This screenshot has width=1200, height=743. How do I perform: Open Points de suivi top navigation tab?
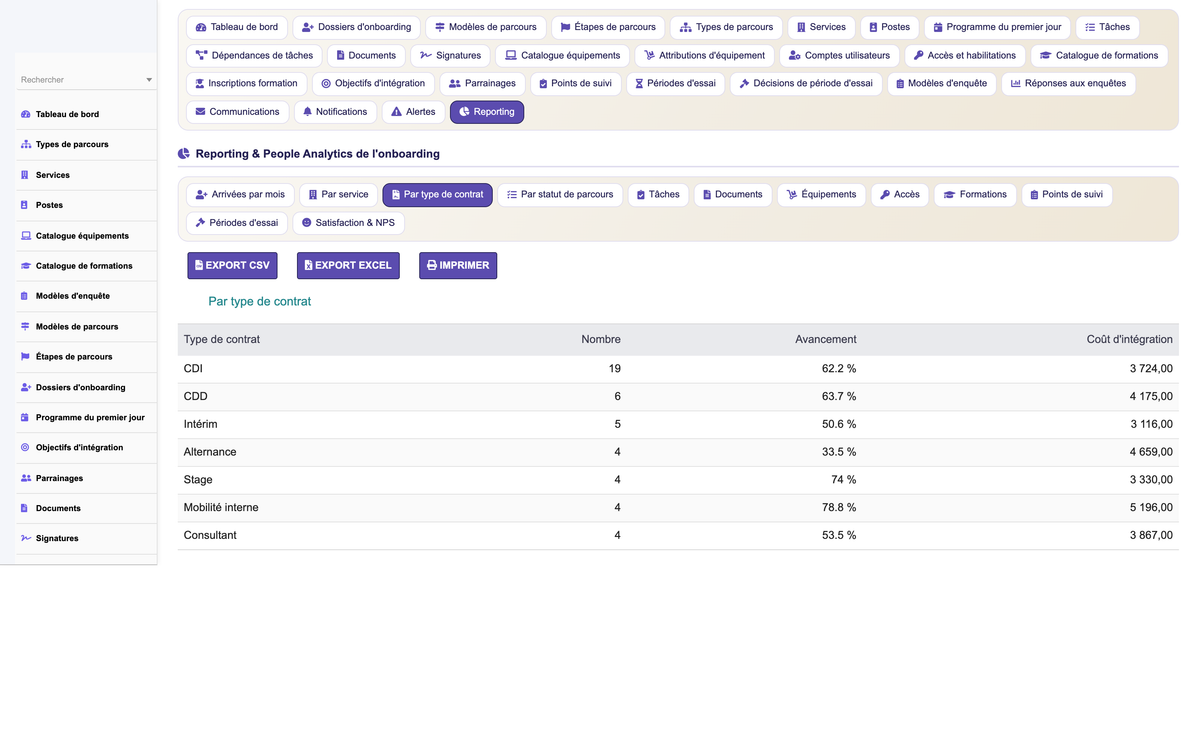[x=575, y=84]
